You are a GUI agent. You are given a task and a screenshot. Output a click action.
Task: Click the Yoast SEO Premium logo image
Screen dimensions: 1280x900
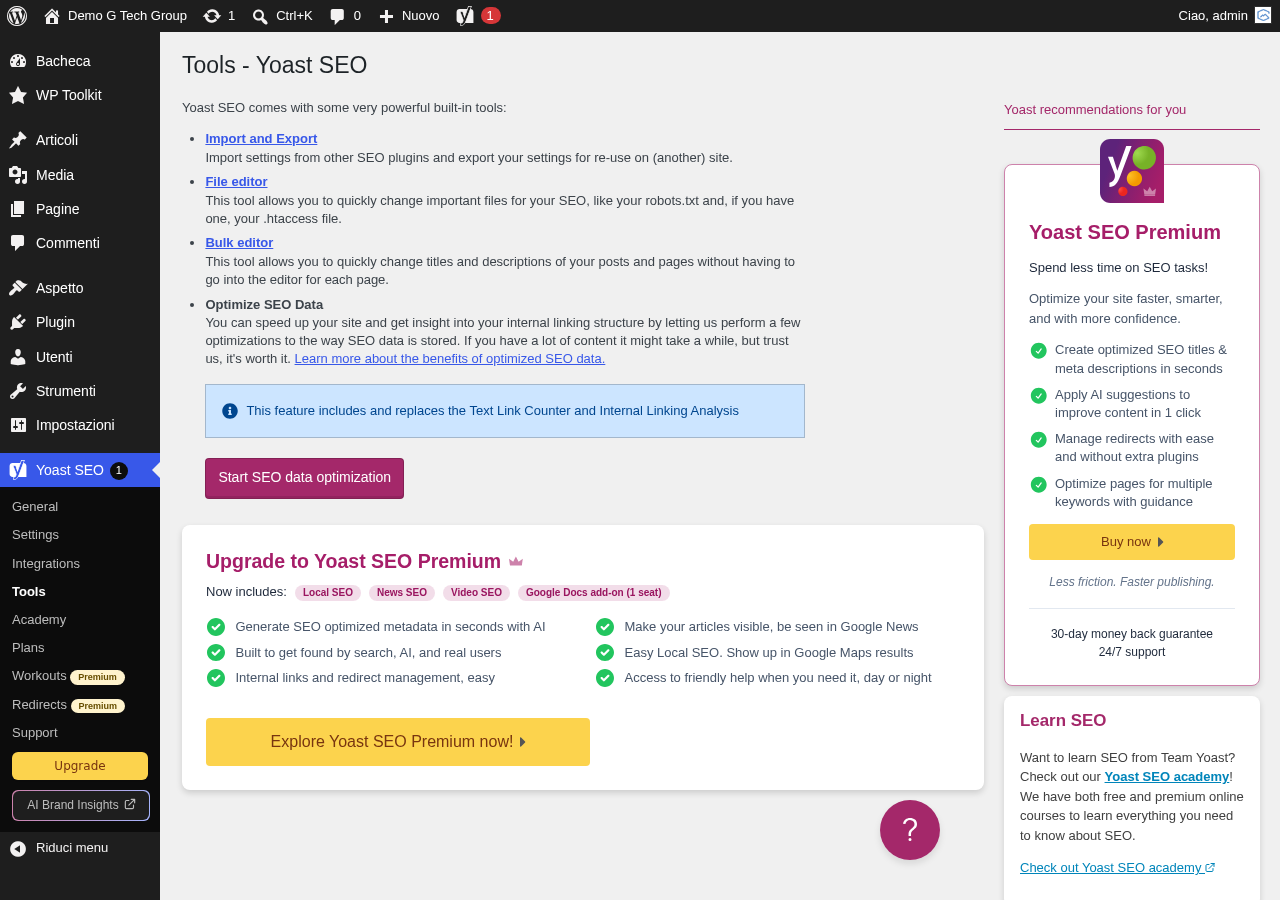[x=1132, y=171]
